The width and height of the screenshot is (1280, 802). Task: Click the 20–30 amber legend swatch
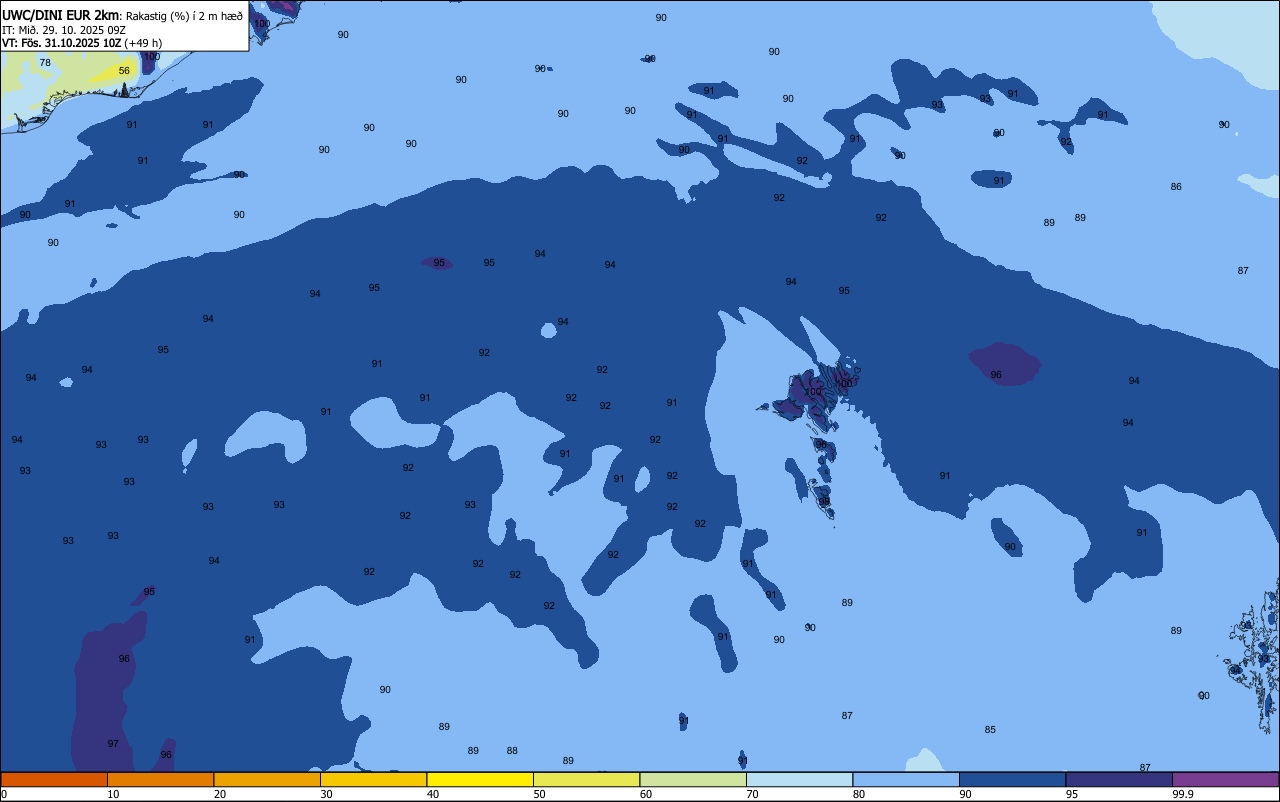click(x=267, y=779)
